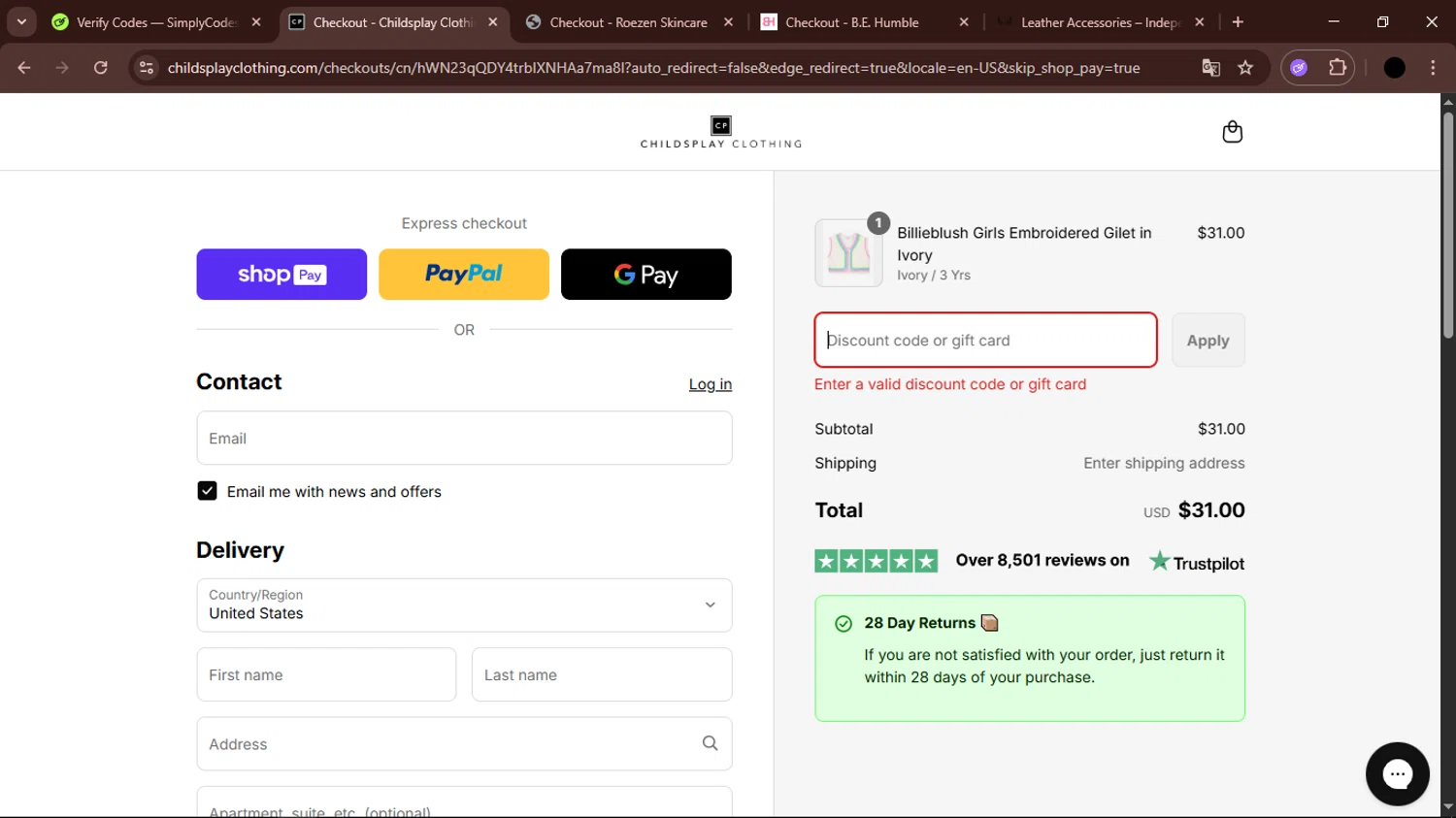Click the address search magnifier icon
Image resolution: width=1456 pixels, height=818 pixels.
tap(710, 743)
